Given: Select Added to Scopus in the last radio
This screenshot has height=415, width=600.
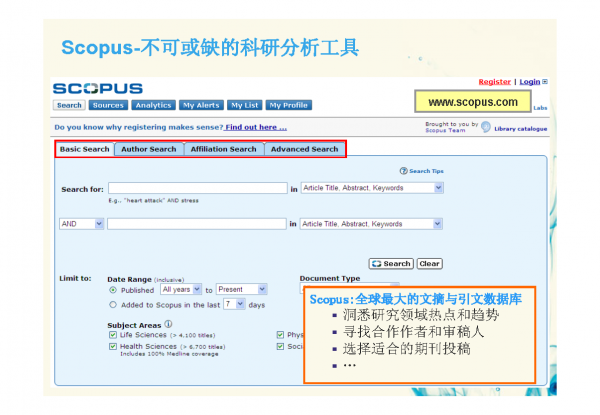Looking at the screenshot, I should [x=113, y=304].
